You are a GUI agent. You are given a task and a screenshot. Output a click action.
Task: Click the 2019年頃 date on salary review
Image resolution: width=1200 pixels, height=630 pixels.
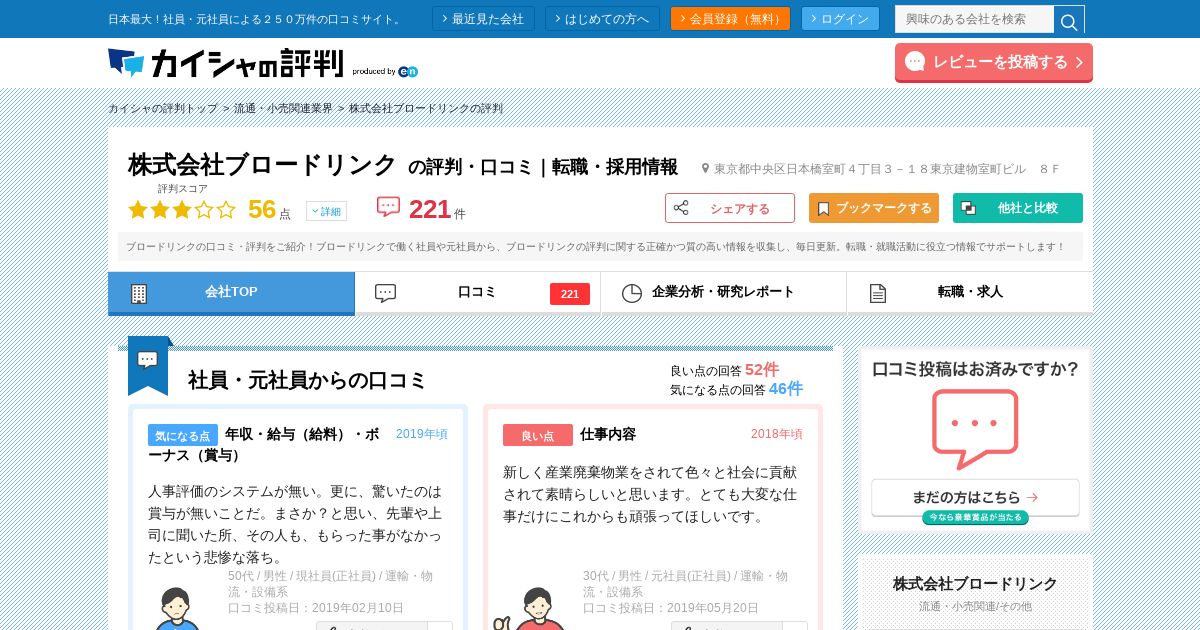pos(422,434)
